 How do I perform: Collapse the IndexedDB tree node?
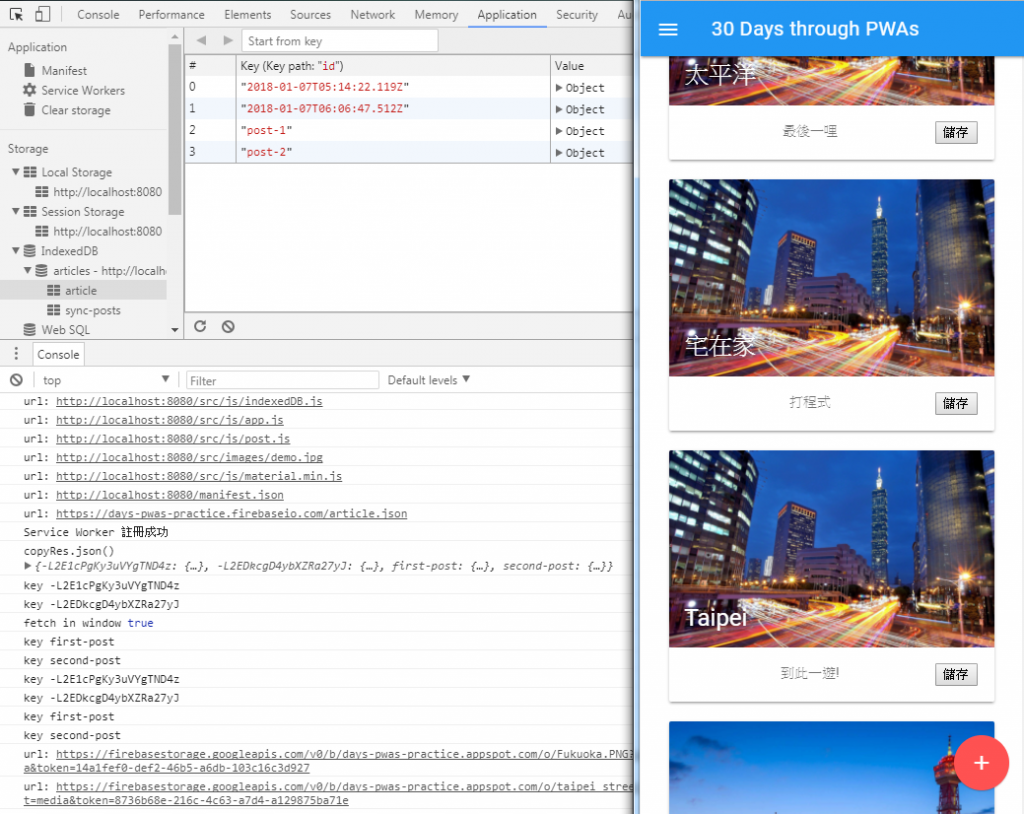16,250
